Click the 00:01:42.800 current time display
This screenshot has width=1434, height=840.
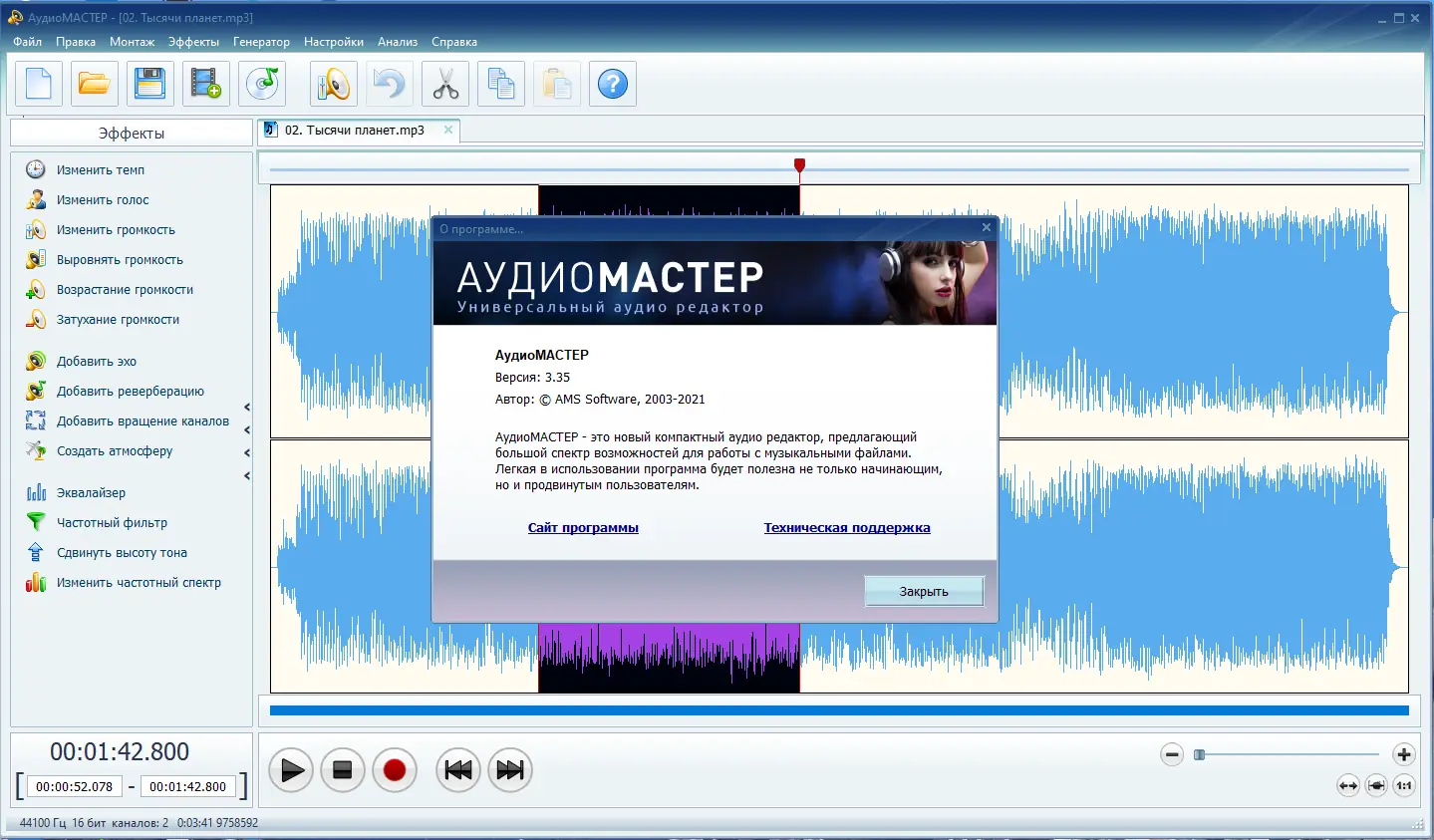coord(120,751)
